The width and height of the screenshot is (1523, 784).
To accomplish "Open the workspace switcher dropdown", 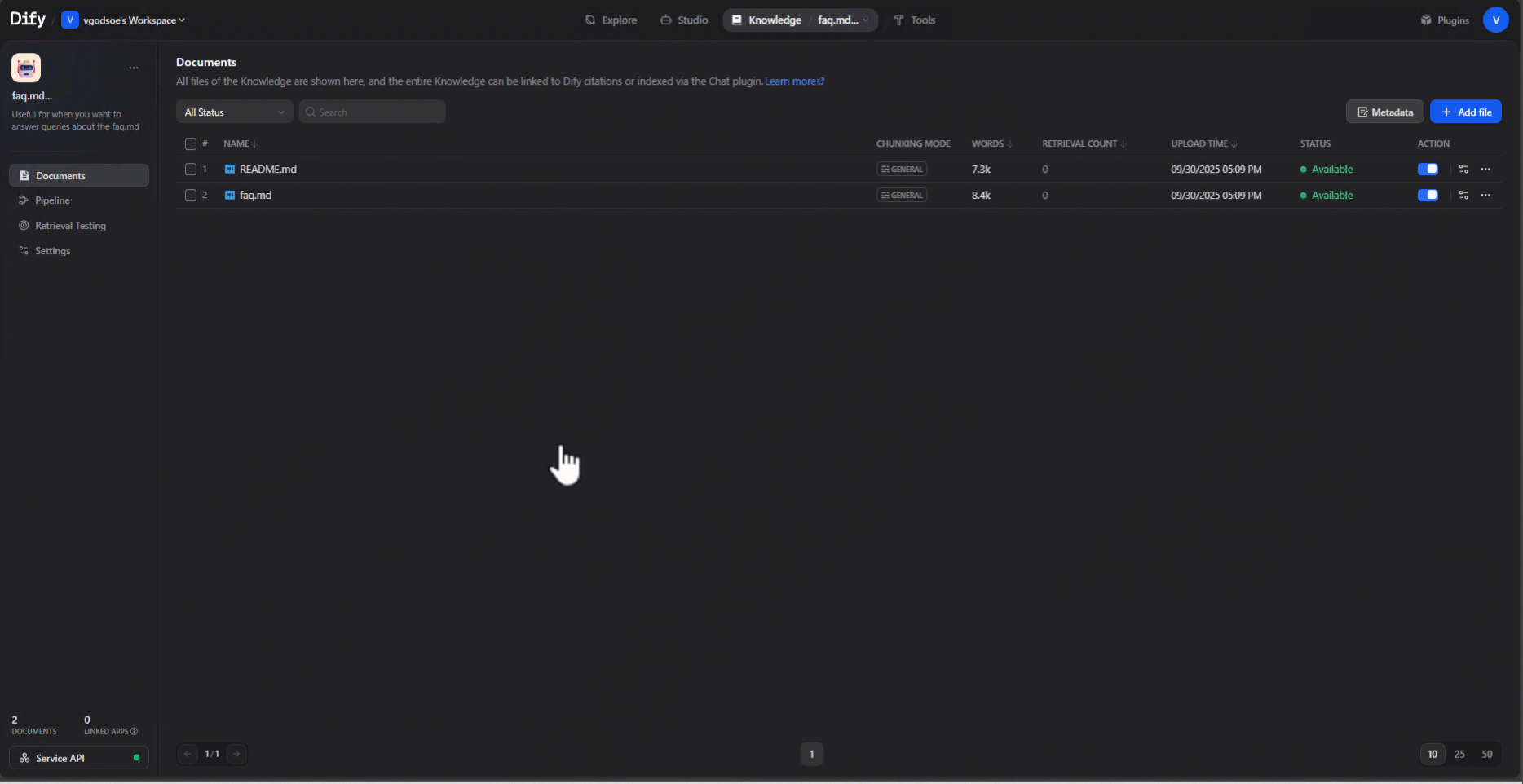I will pos(124,20).
